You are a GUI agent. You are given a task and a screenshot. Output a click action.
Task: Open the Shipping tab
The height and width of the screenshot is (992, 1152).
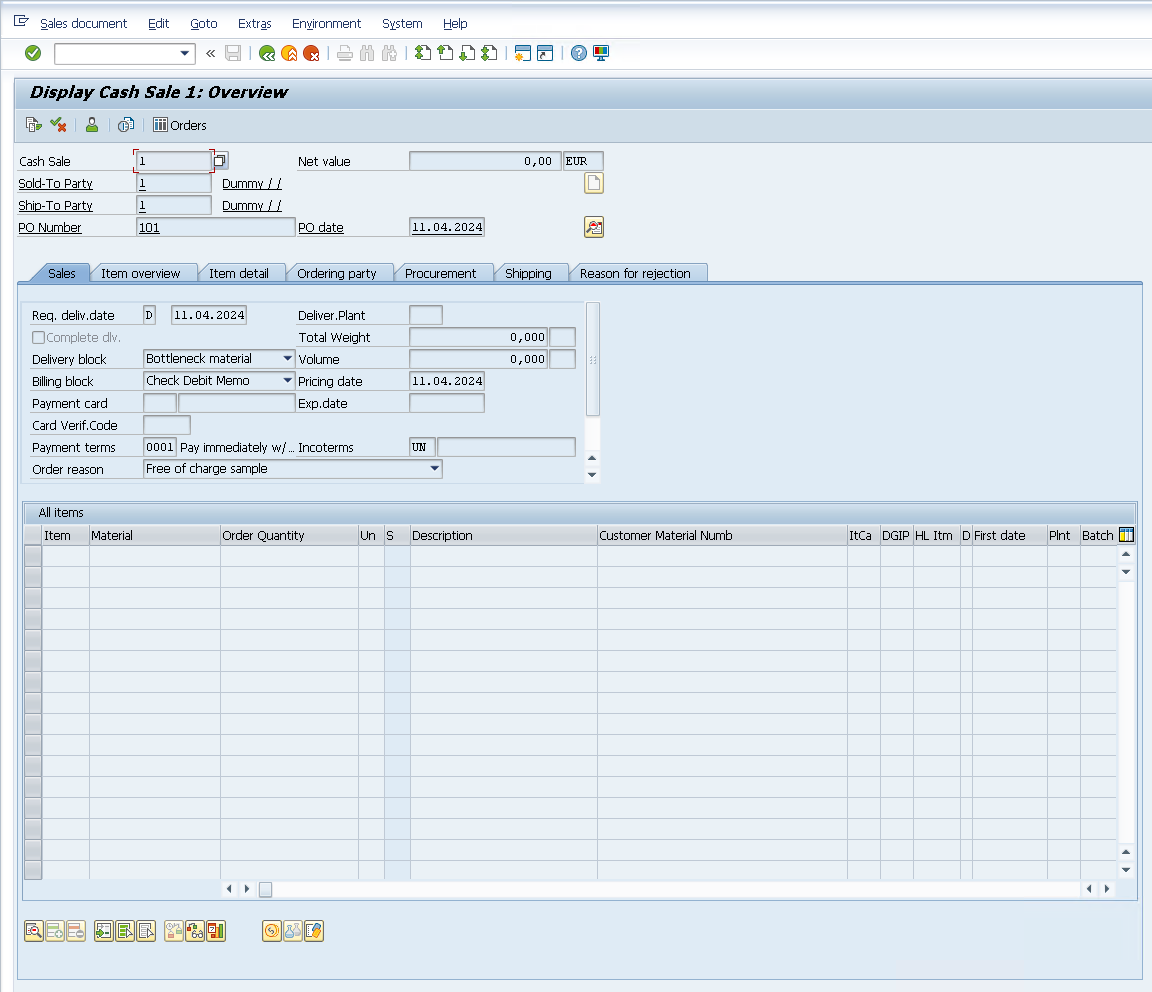point(528,273)
